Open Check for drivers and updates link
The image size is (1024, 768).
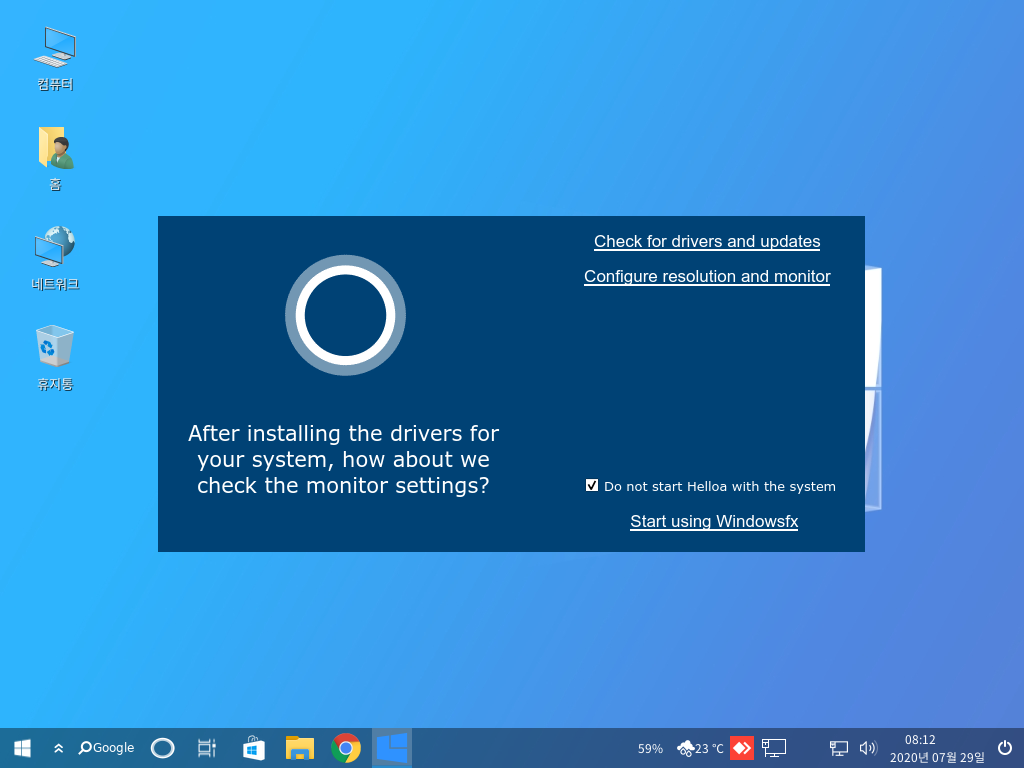[707, 242]
